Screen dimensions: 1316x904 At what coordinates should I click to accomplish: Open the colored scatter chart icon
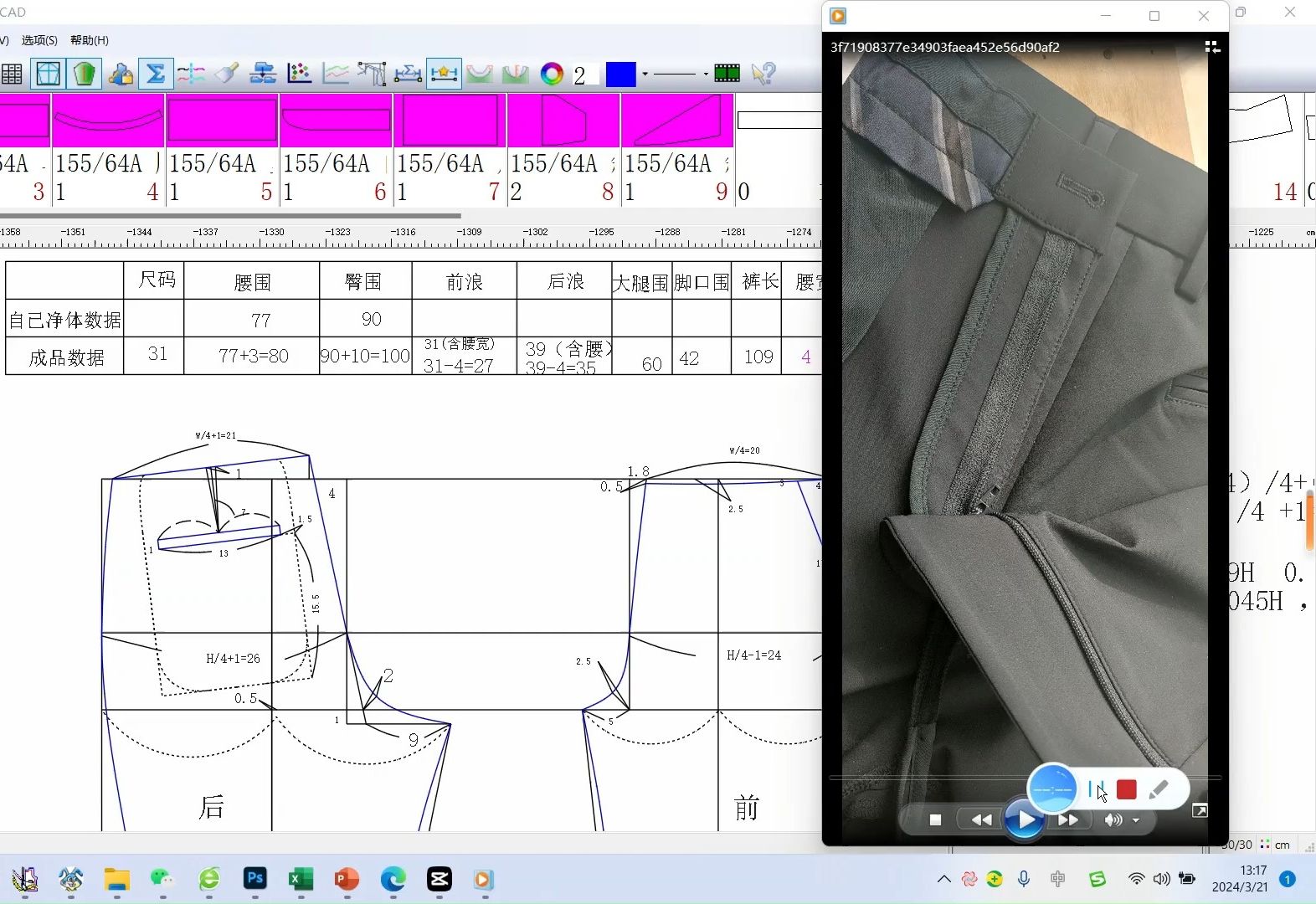(x=299, y=74)
